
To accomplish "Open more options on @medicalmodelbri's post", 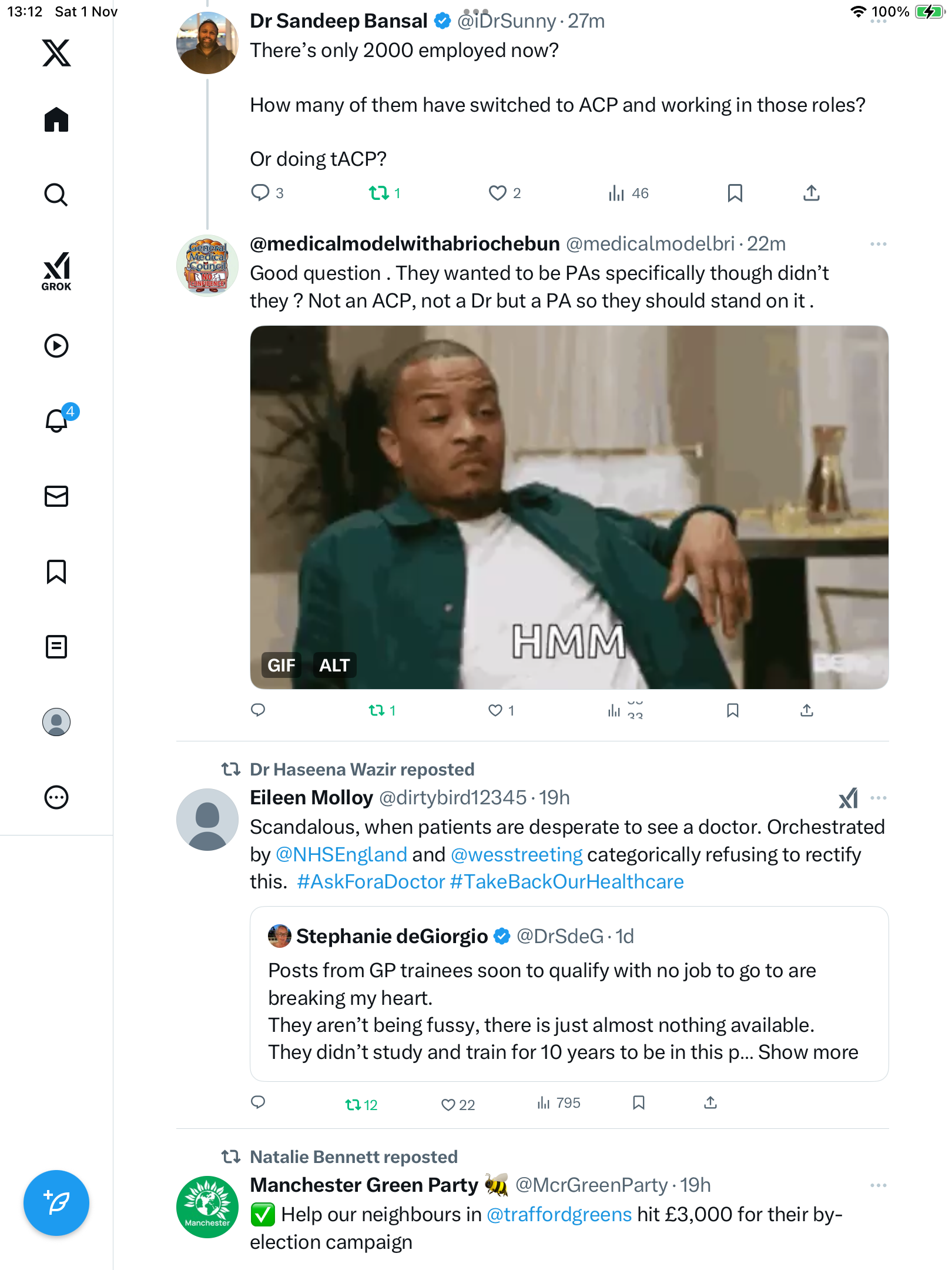I will [x=878, y=244].
